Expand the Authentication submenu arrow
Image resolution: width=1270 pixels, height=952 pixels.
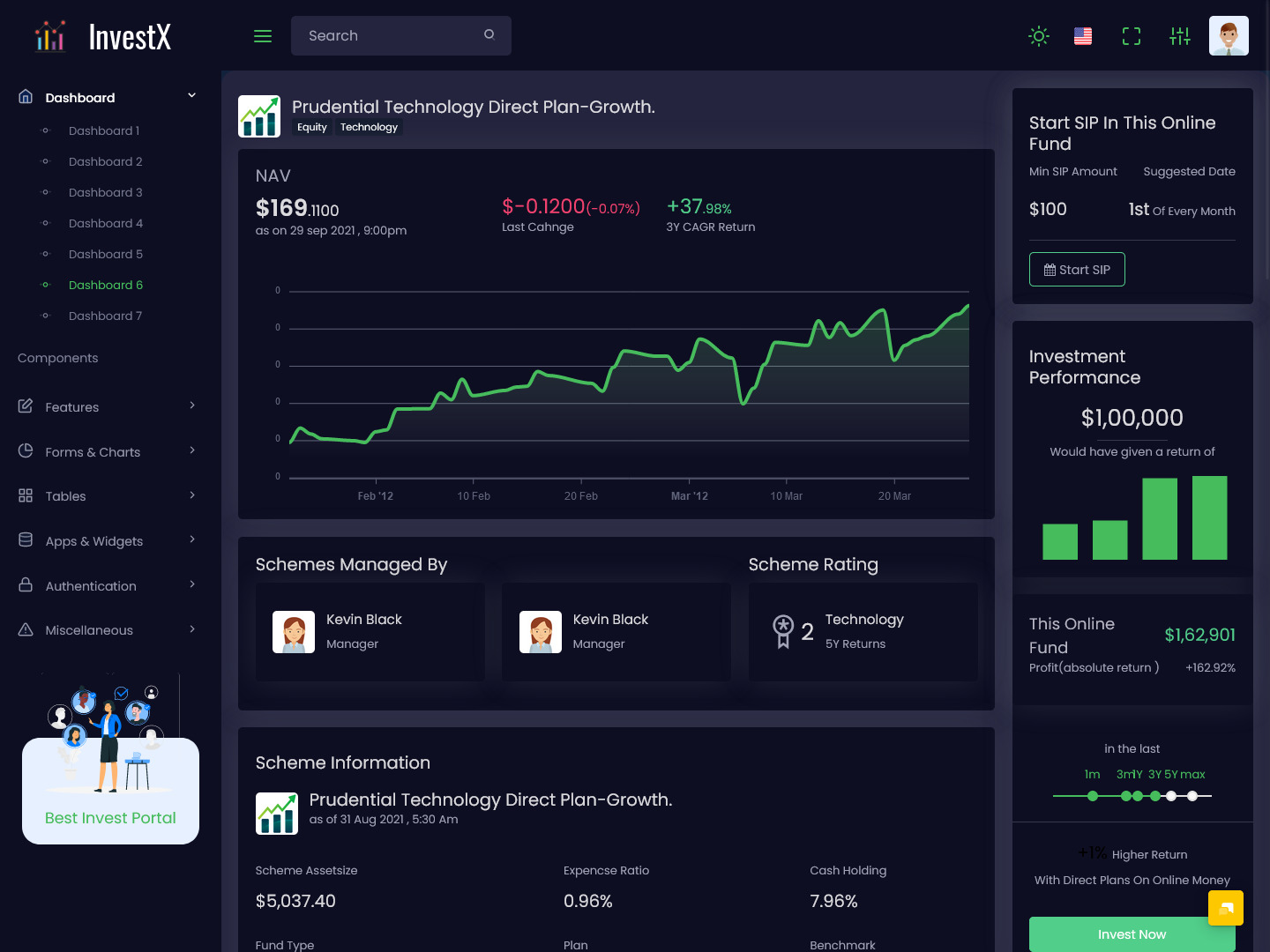coord(192,584)
